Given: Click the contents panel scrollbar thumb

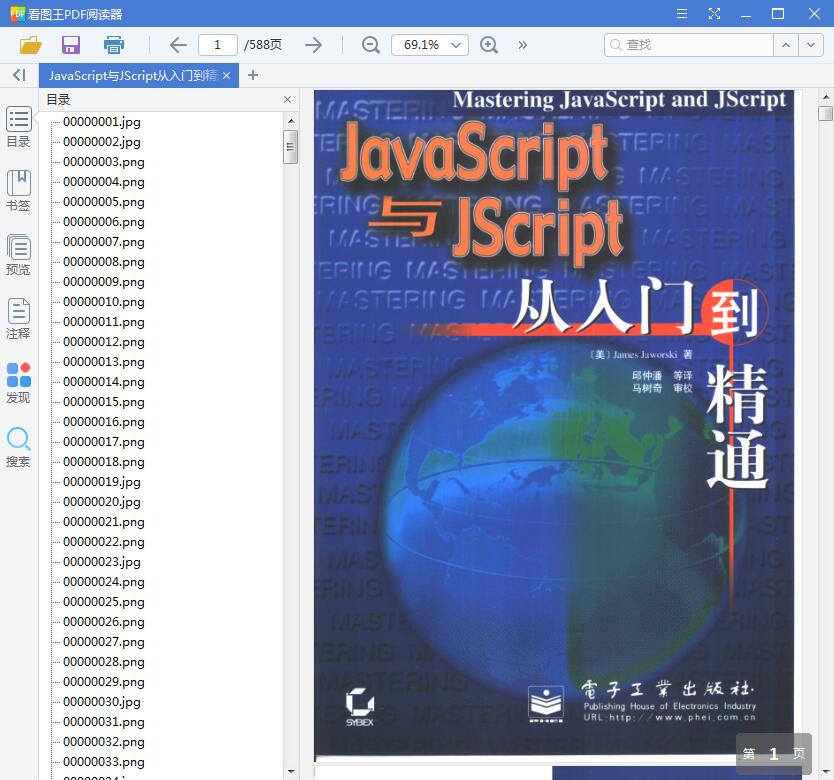Looking at the screenshot, I should click(x=290, y=147).
